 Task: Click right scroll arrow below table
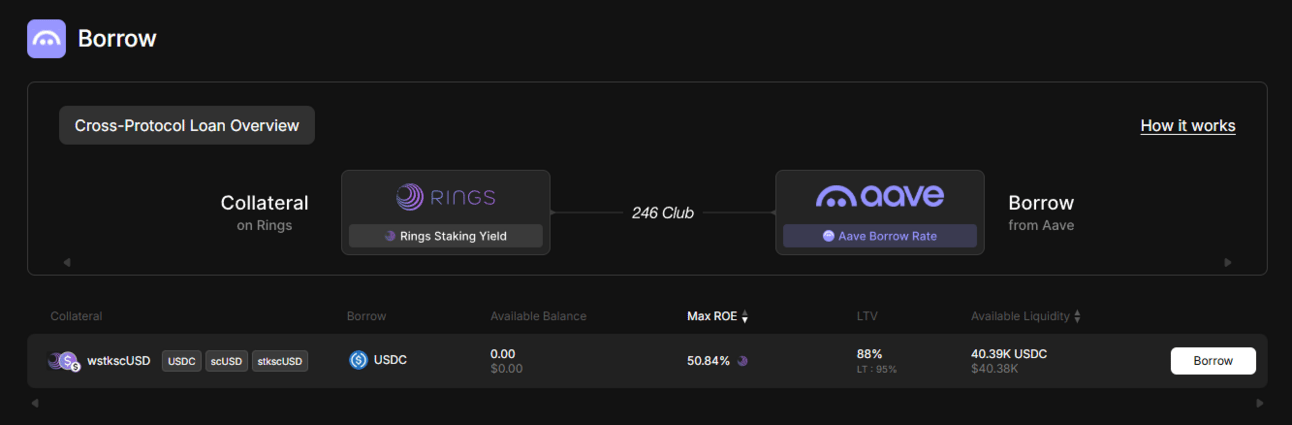pos(1259,404)
